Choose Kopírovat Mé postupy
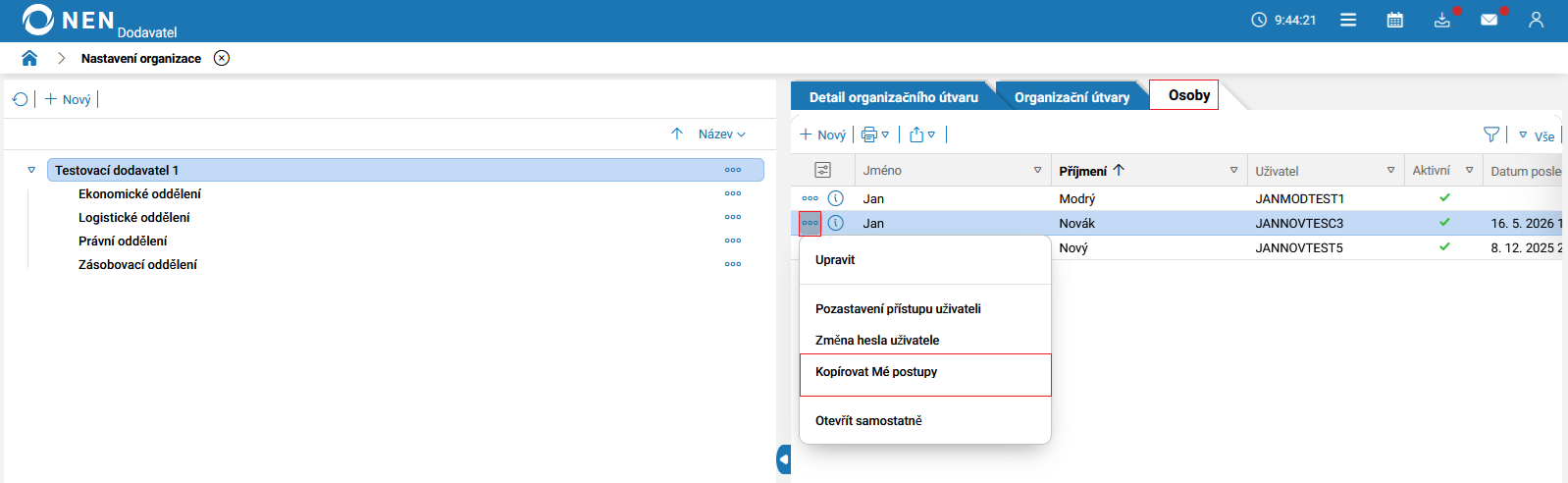This screenshot has width=1568, height=483. point(925,375)
